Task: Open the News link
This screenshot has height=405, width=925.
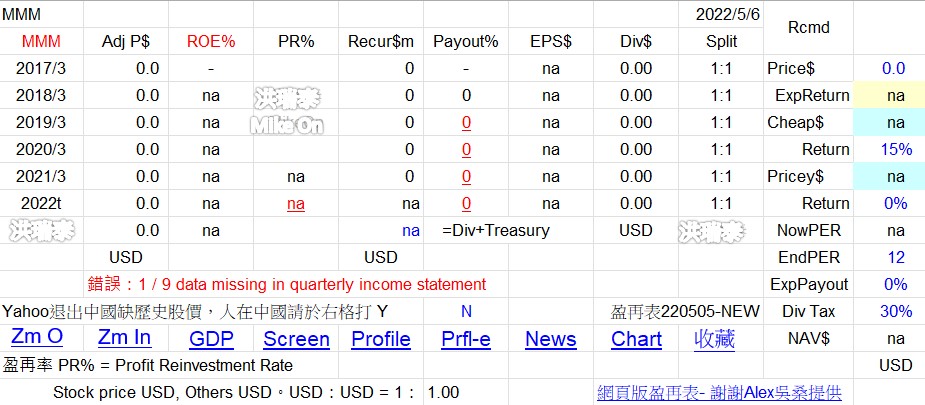Action: pos(551,339)
